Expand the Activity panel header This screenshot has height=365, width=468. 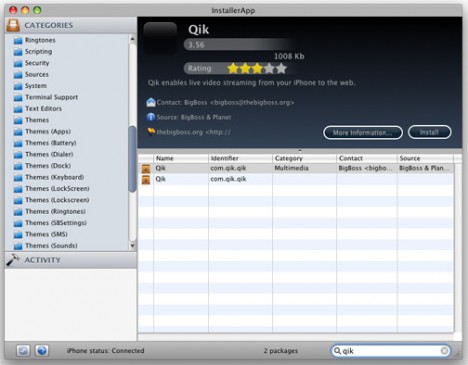click(x=71, y=260)
